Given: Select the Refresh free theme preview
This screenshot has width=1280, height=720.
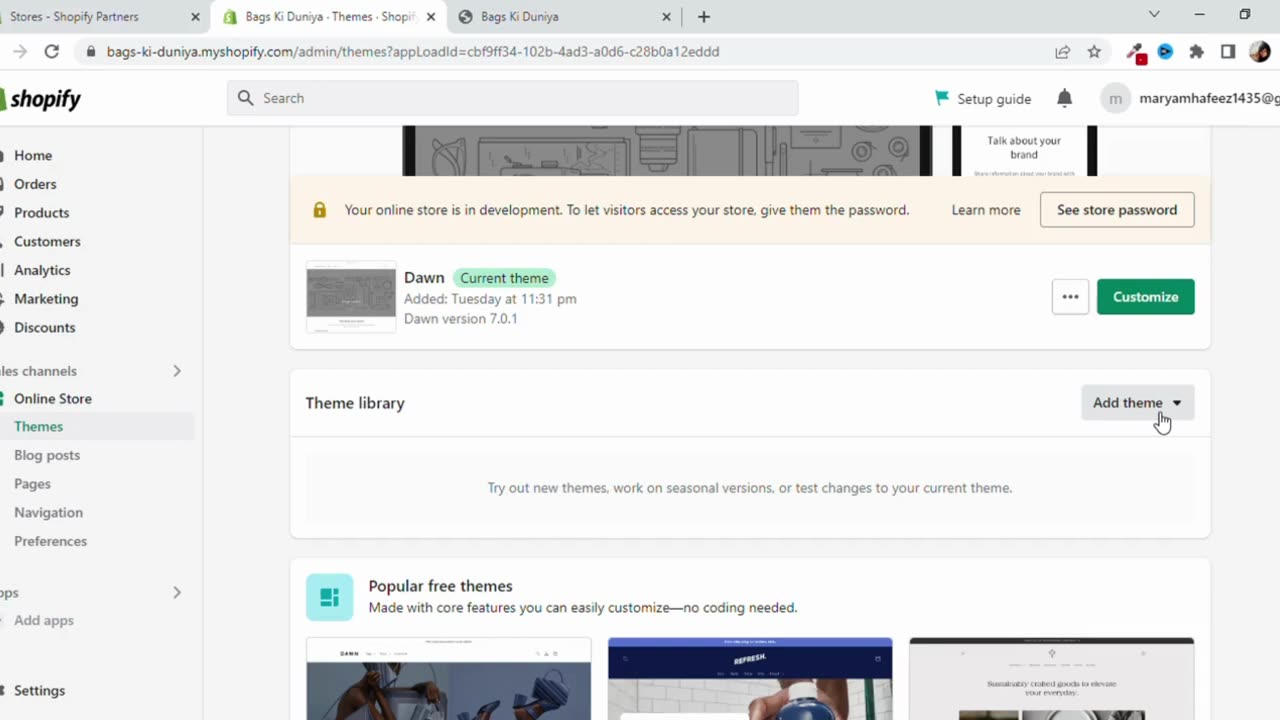Looking at the screenshot, I should (x=750, y=678).
